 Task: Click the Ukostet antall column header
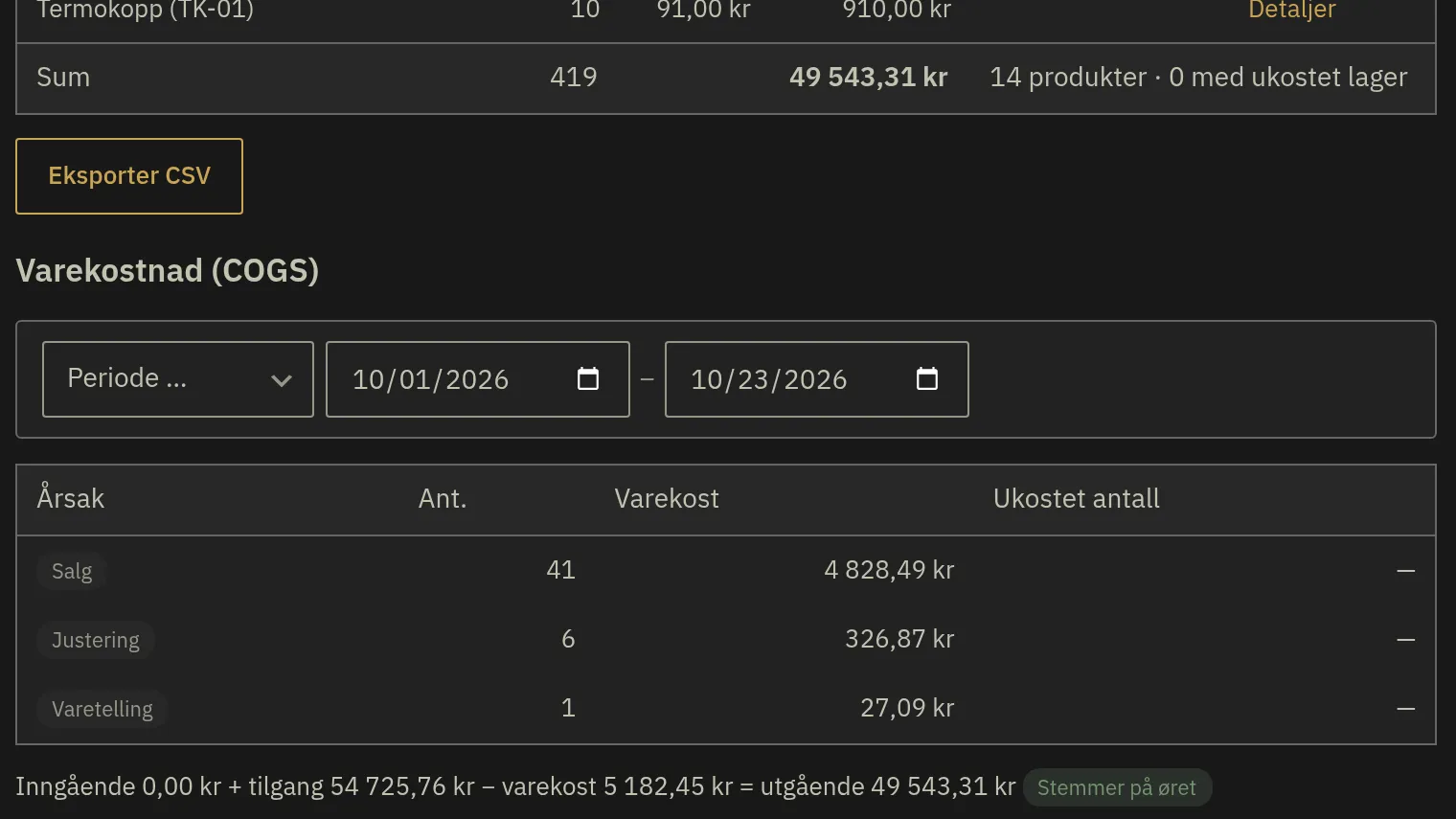pos(1077,498)
